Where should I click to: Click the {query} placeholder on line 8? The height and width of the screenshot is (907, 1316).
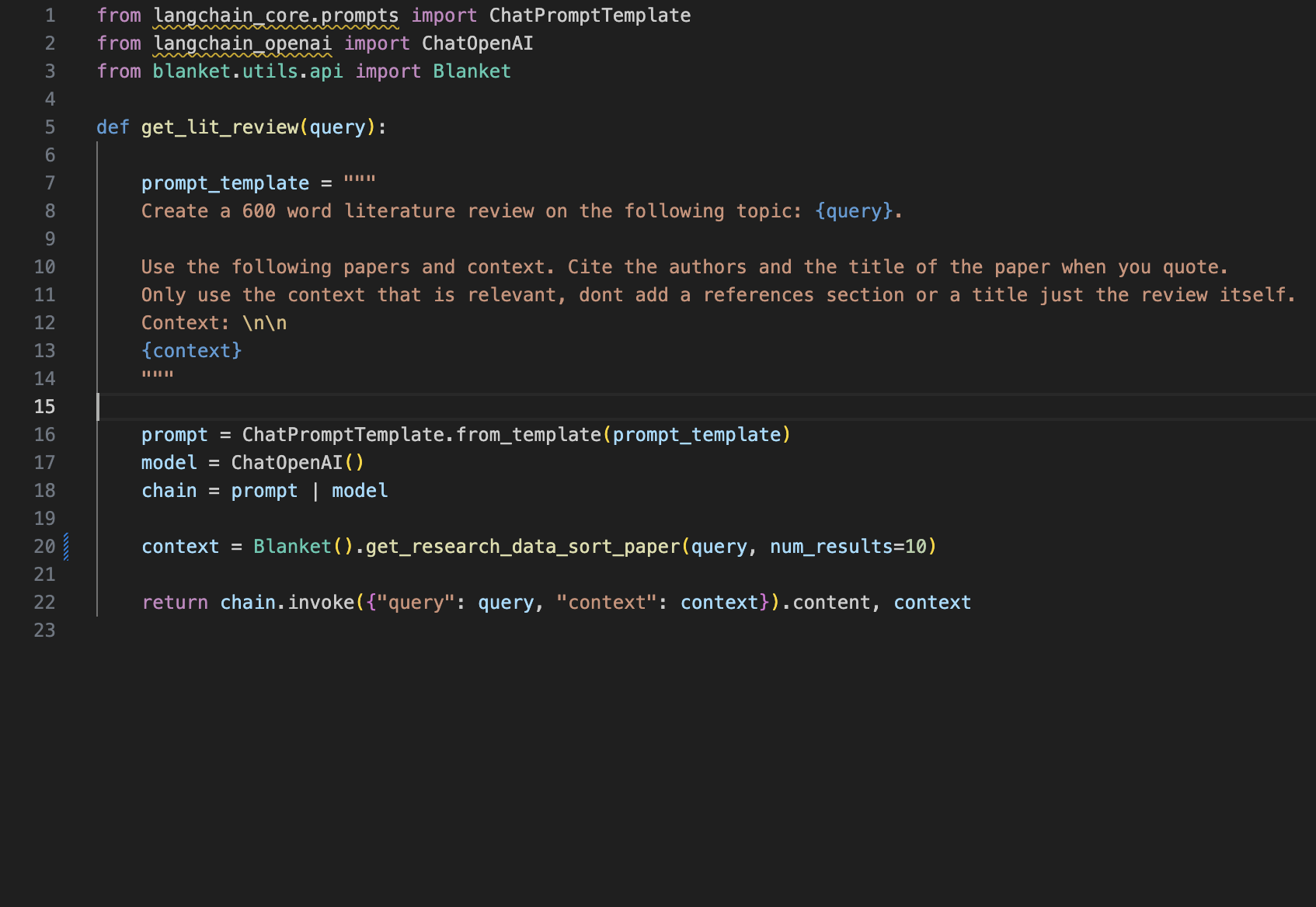click(x=853, y=210)
